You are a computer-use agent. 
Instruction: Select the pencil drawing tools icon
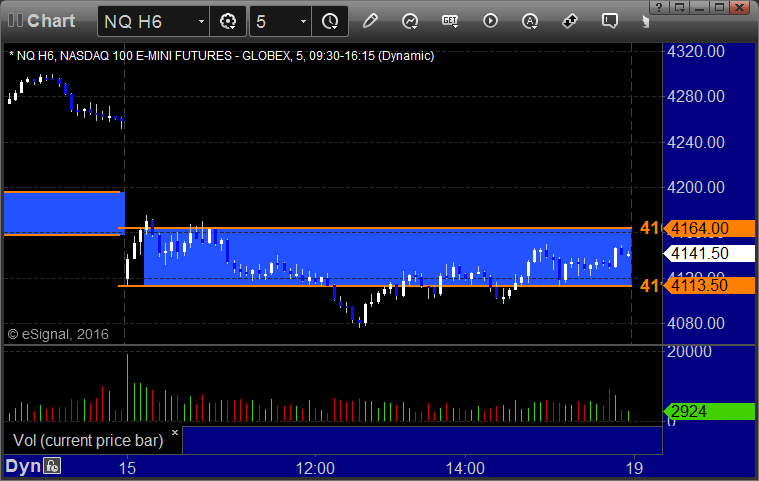click(370, 21)
